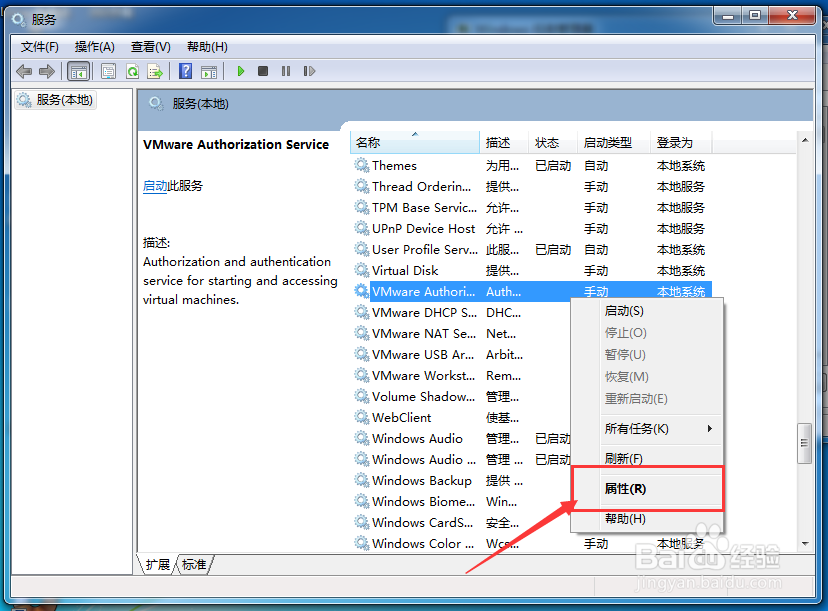Export the service list via the export icon
The image size is (828, 611).
[155, 70]
